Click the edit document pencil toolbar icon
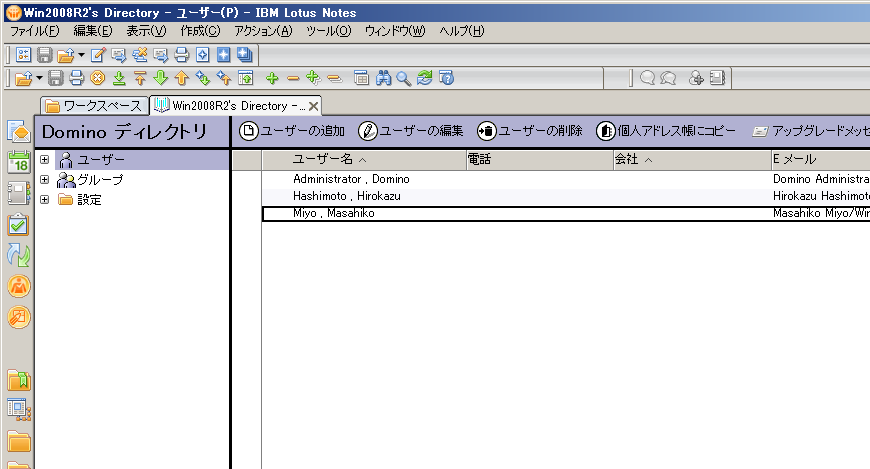The image size is (870, 469). coord(98,54)
